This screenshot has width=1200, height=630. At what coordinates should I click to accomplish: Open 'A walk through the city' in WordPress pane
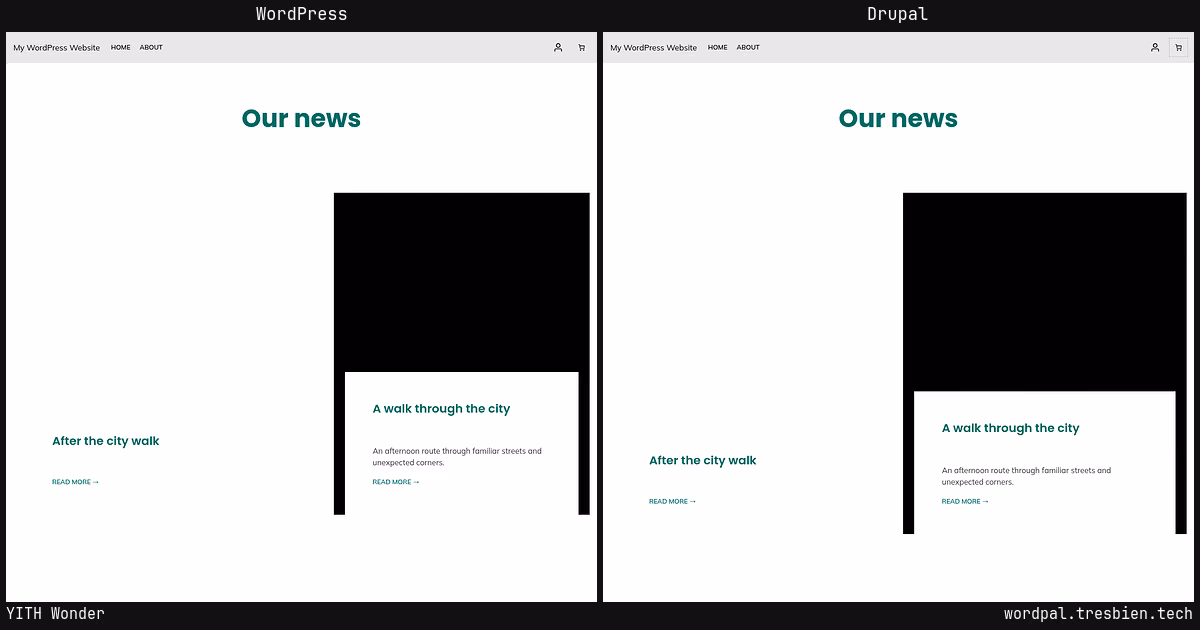coord(441,409)
